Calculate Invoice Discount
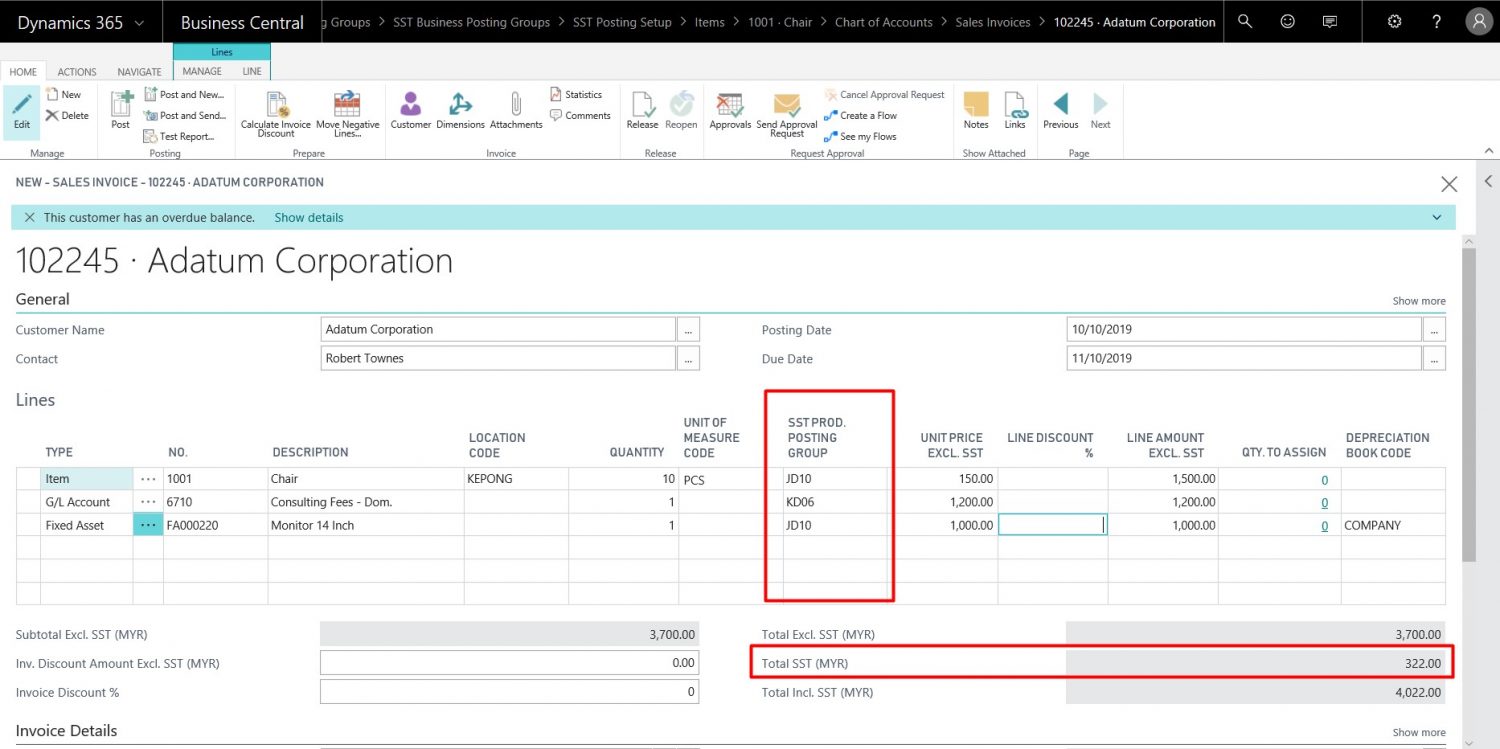The height and width of the screenshot is (749, 1500). point(276,114)
